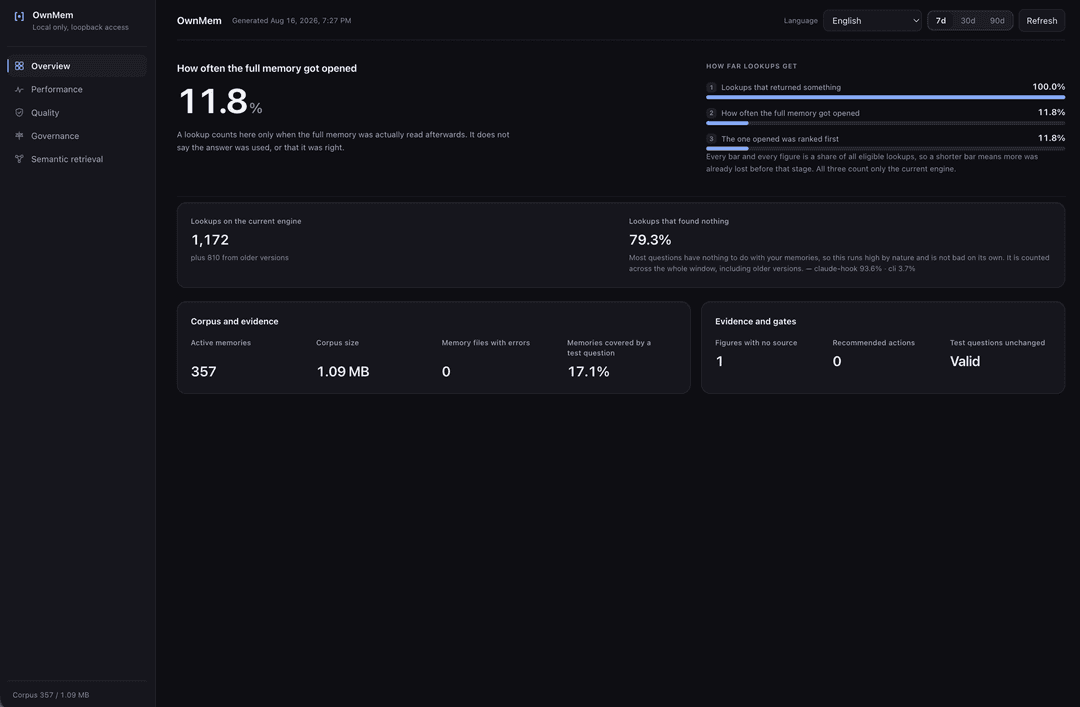Open the Overview section
Screen dimensions: 1080x707
(x=77, y=66)
